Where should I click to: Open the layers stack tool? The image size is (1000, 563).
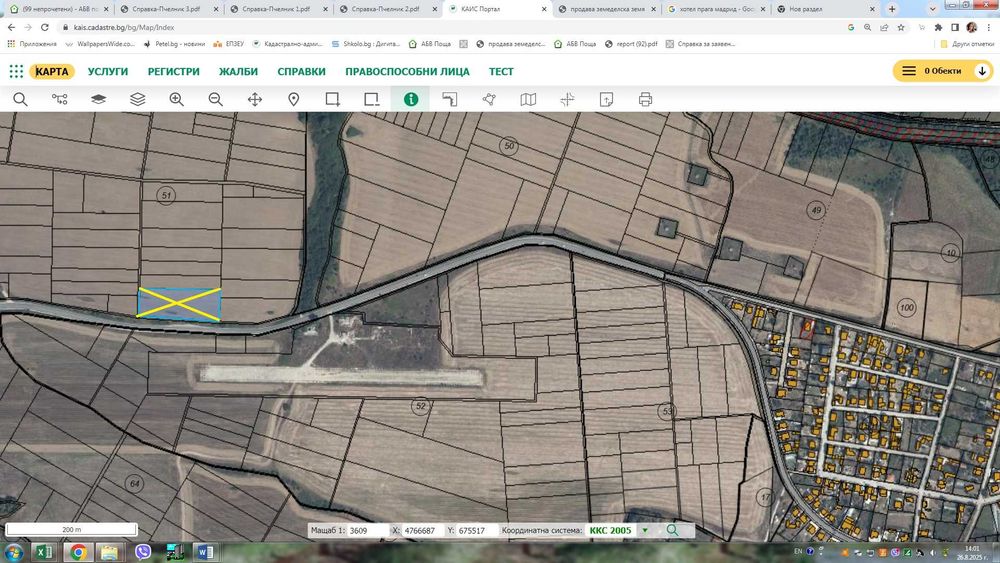pos(138,99)
